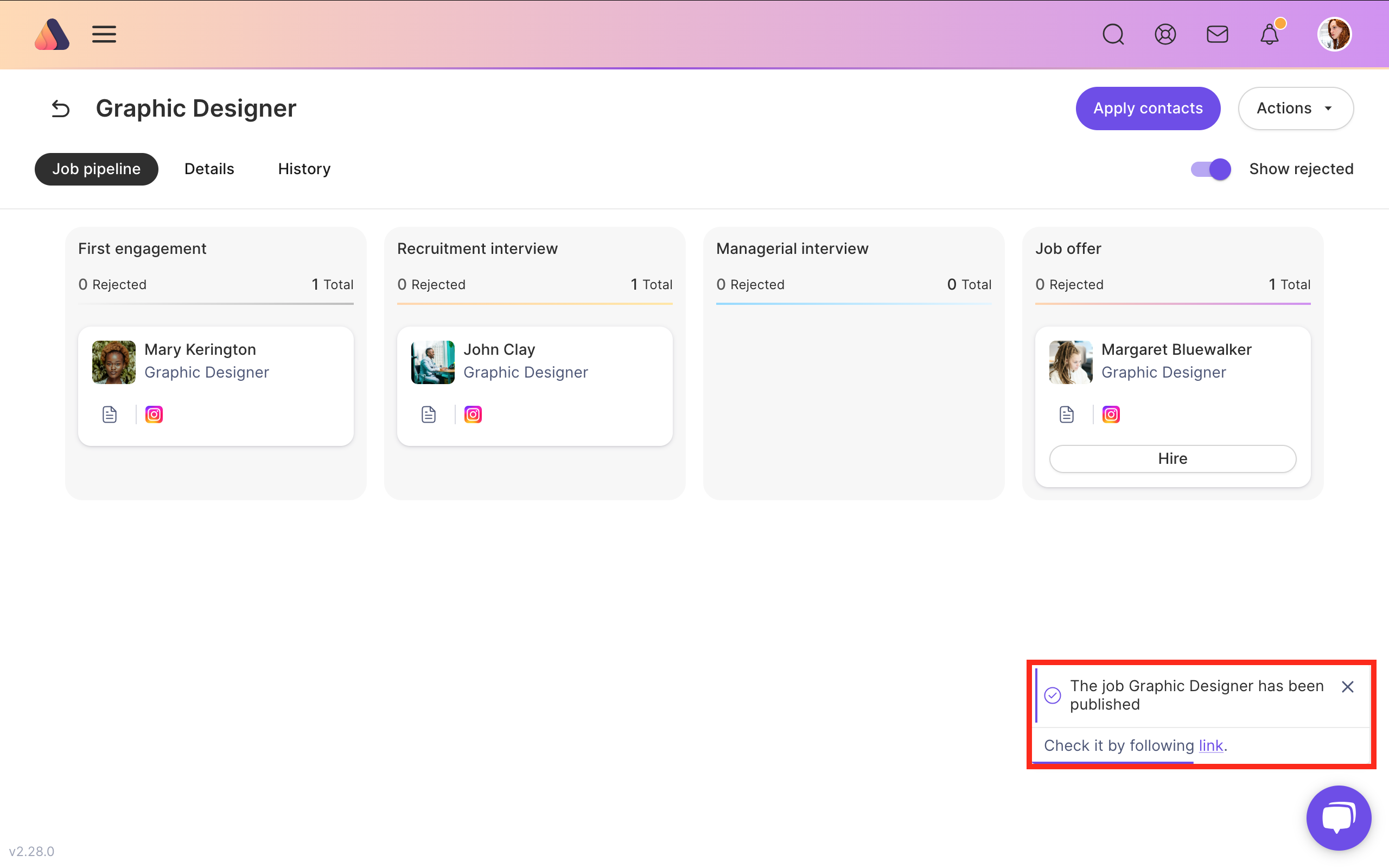Open the user profile avatar
This screenshot has width=1389, height=868.
click(1335, 34)
